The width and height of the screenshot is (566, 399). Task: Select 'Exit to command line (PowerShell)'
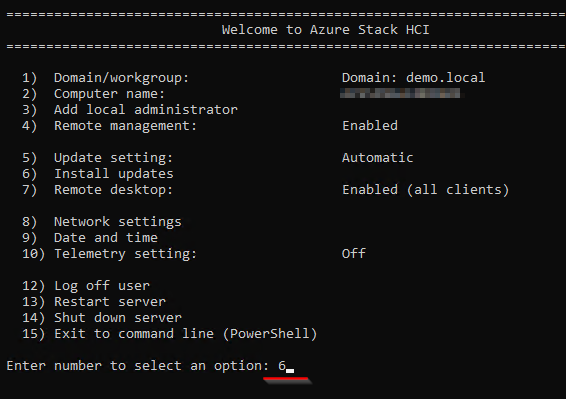pos(170,334)
